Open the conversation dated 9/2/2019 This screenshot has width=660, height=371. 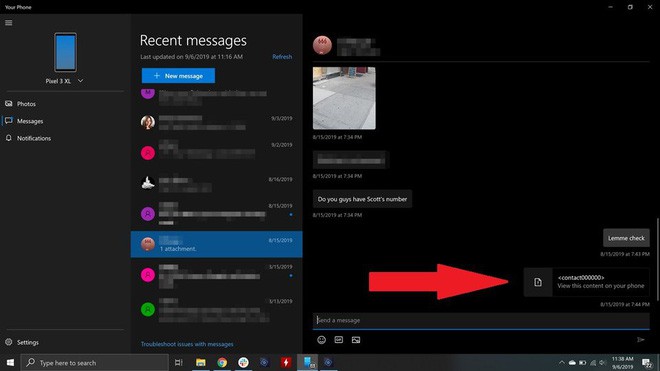(x=216, y=152)
